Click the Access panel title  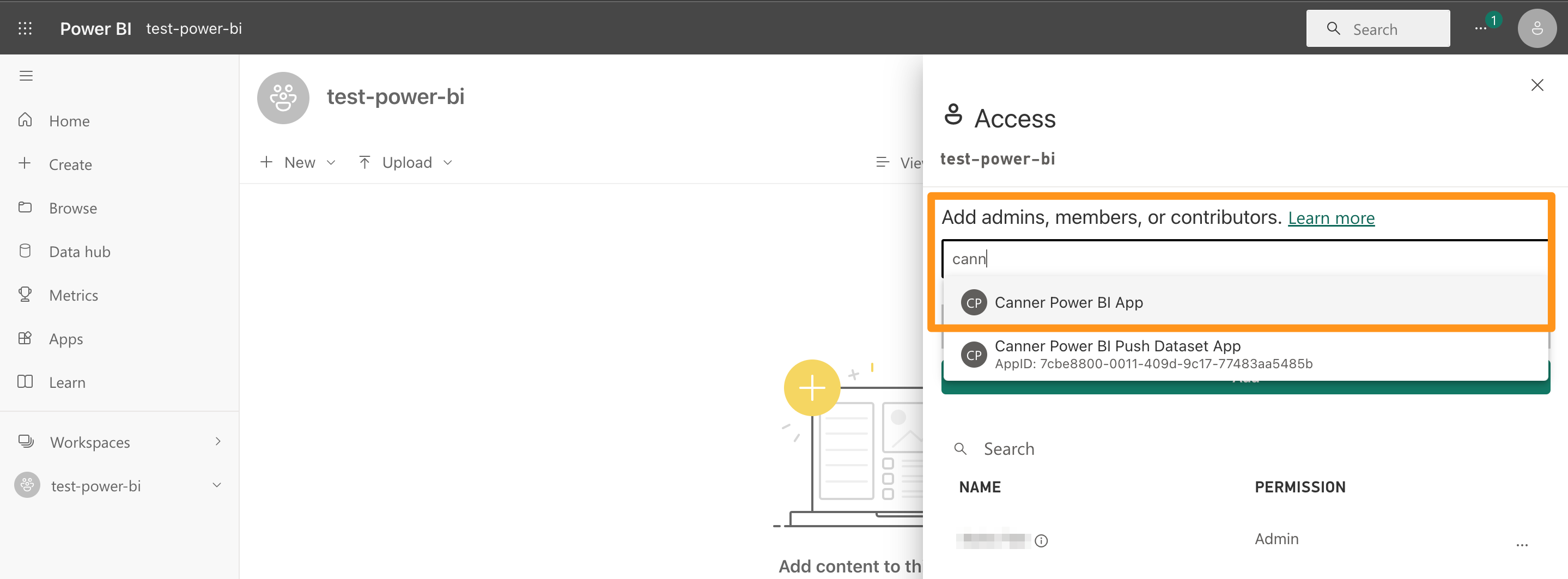[1014, 118]
